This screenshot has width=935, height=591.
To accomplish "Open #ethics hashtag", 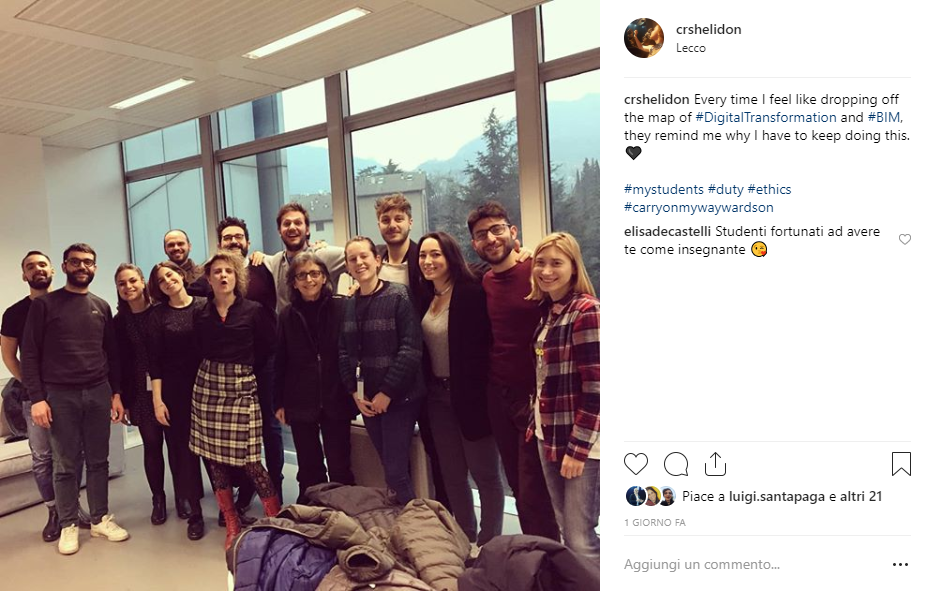I will [x=769, y=190].
